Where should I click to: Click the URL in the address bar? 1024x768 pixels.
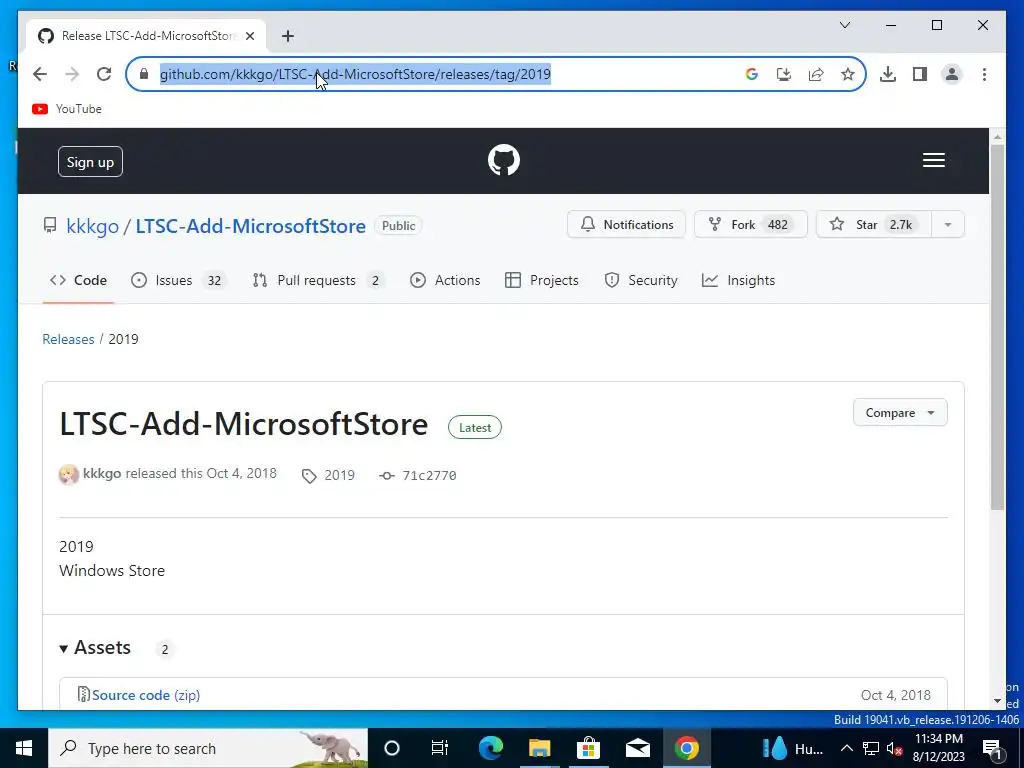pyautogui.click(x=355, y=74)
